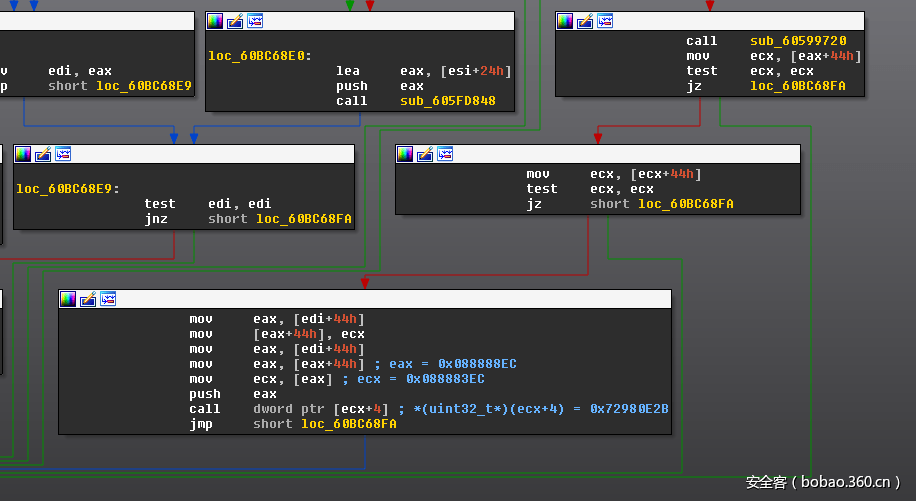The width and height of the screenshot is (916, 501).
Task: Click third title icon on sub_60599720 call block
Action: (x=605, y=20)
